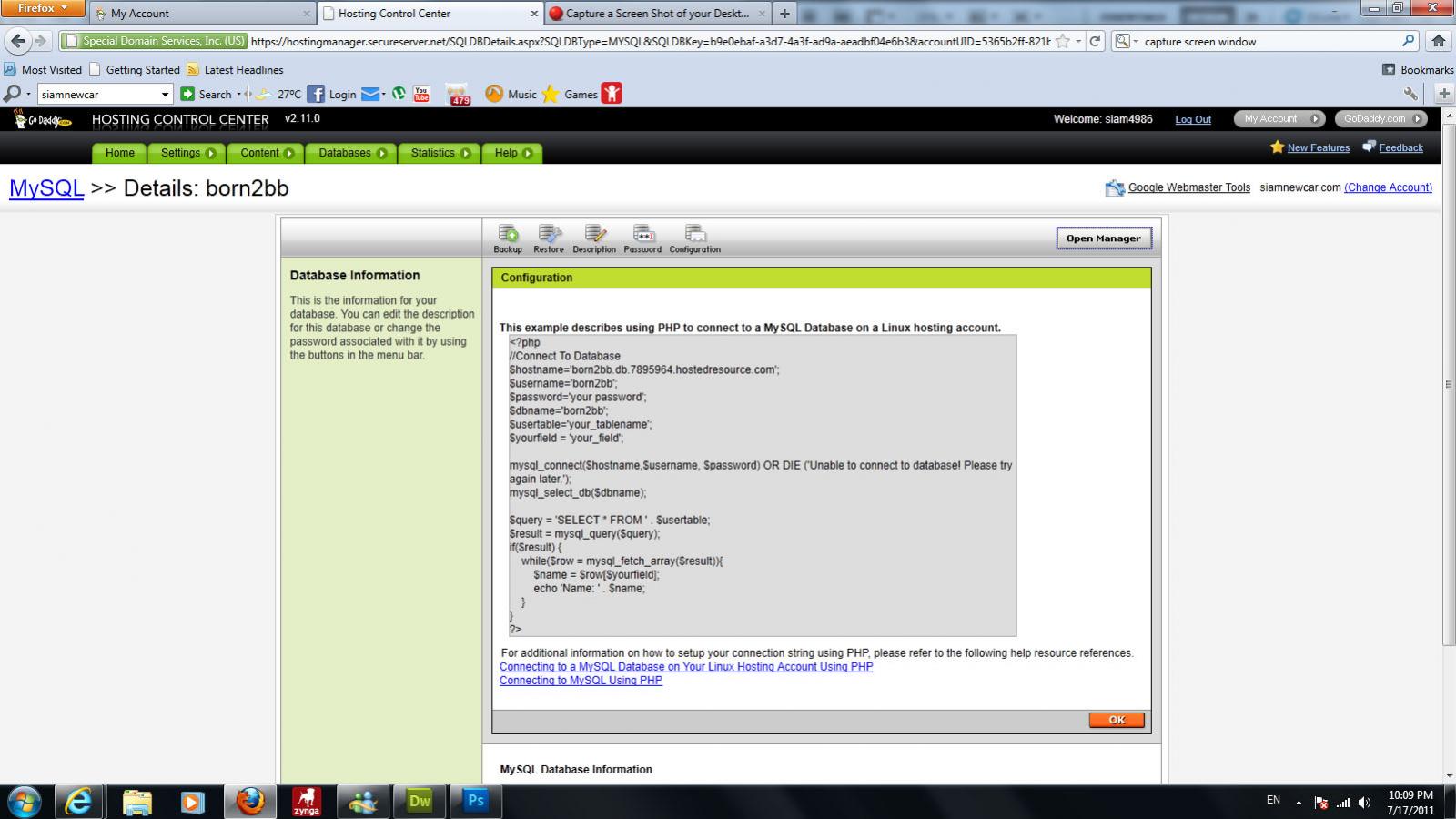Expand the siamnewcar search box dropdown
Screen dimensions: 1456x819
[165, 94]
